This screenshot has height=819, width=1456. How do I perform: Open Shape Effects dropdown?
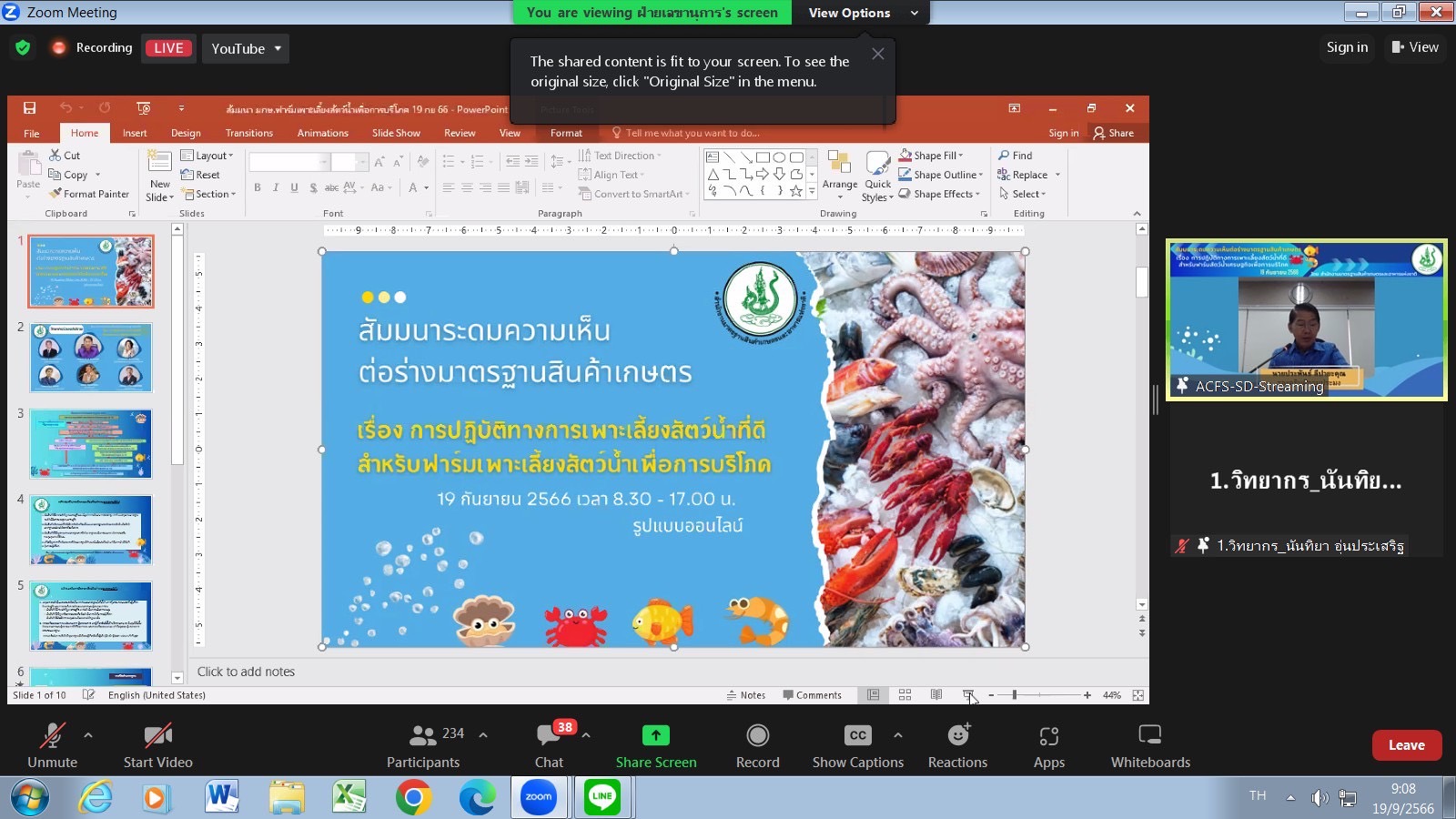pyautogui.click(x=939, y=194)
